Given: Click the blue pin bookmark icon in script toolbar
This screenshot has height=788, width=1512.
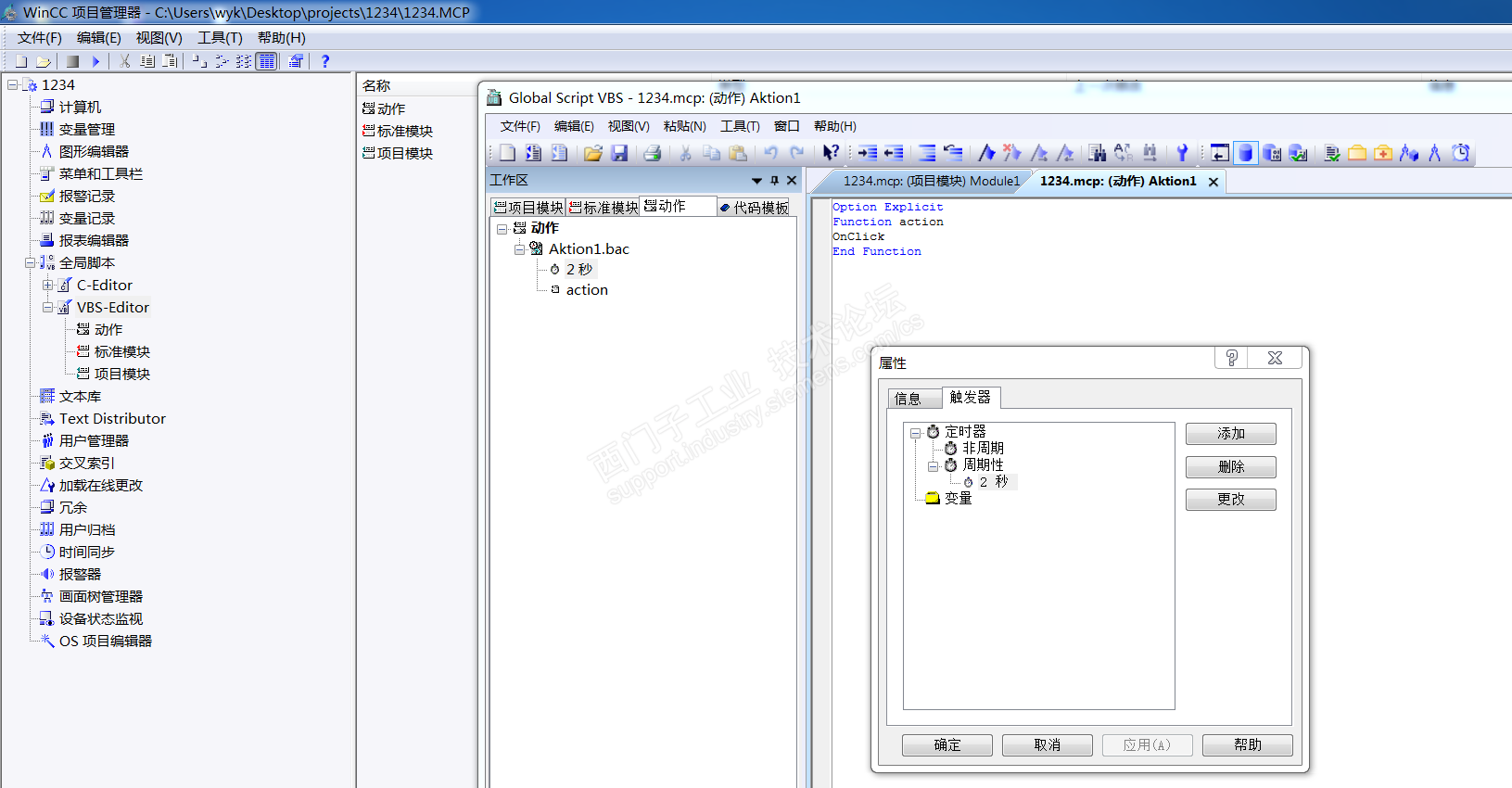Looking at the screenshot, I should tap(1182, 153).
